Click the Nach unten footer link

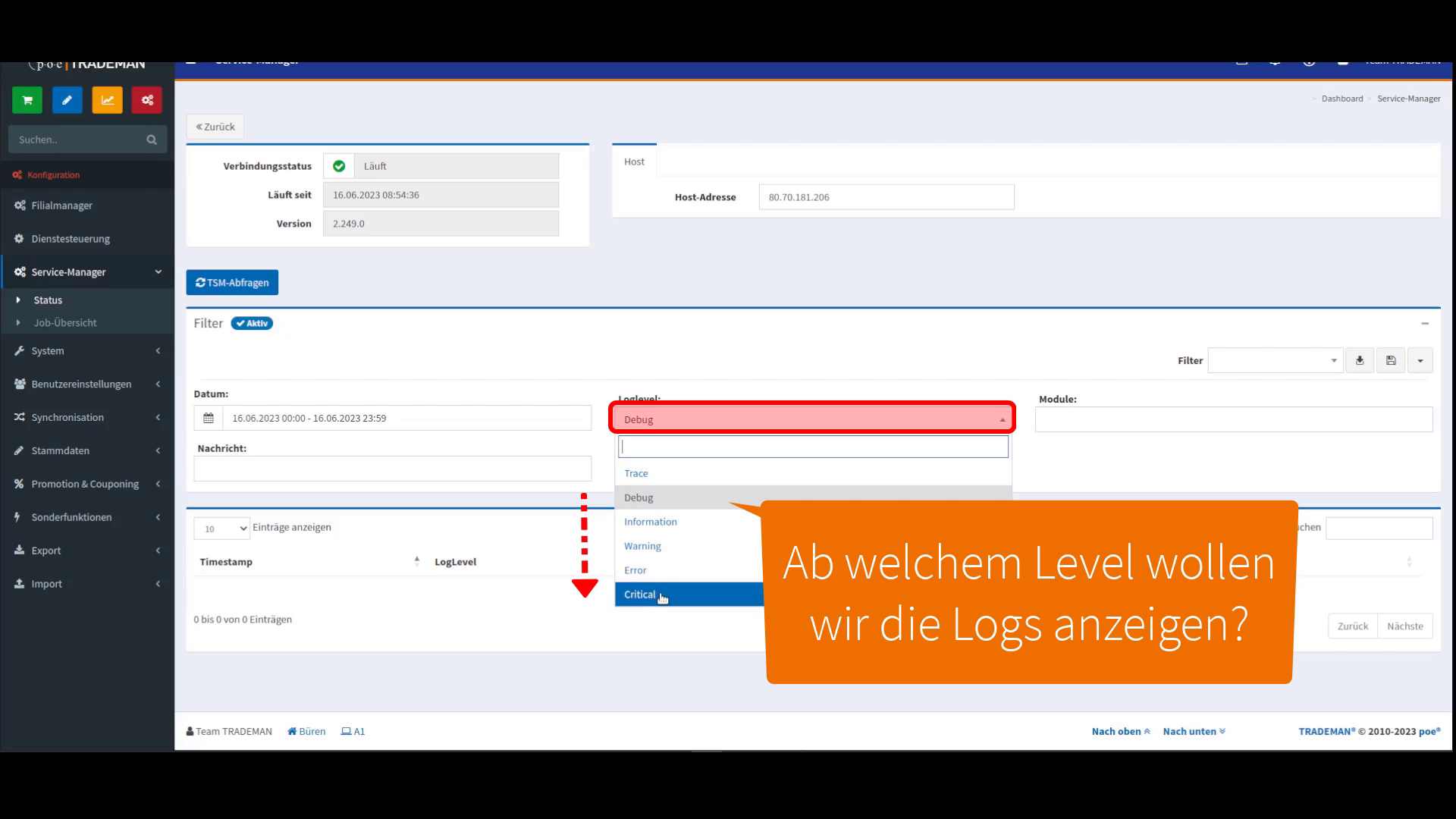(x=1194, y=732)
